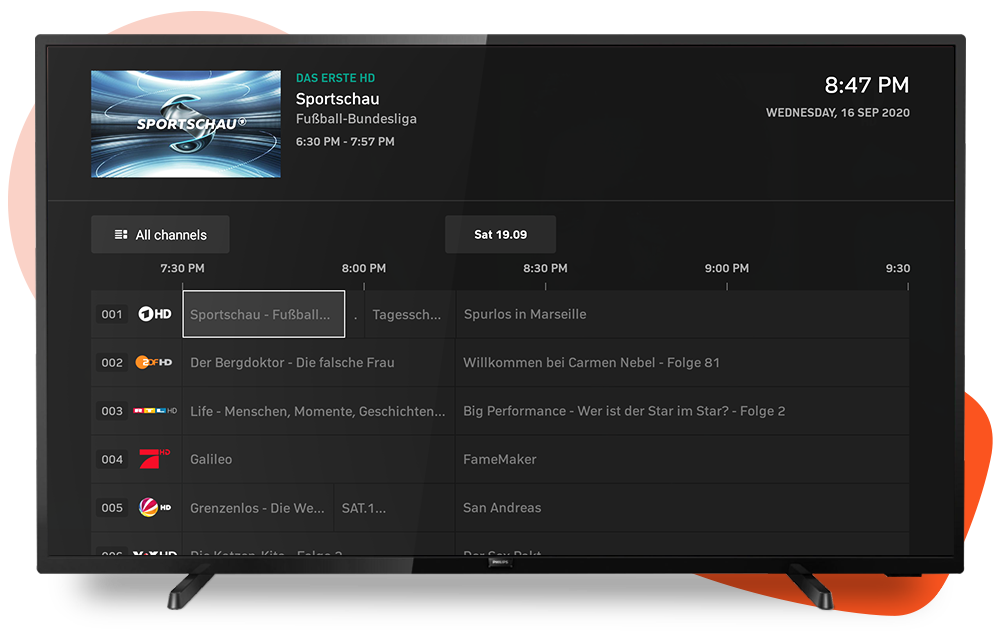1000x638 pixels.
Task: Select Spurlos in Marseille program
Action: tap(682, 314)
